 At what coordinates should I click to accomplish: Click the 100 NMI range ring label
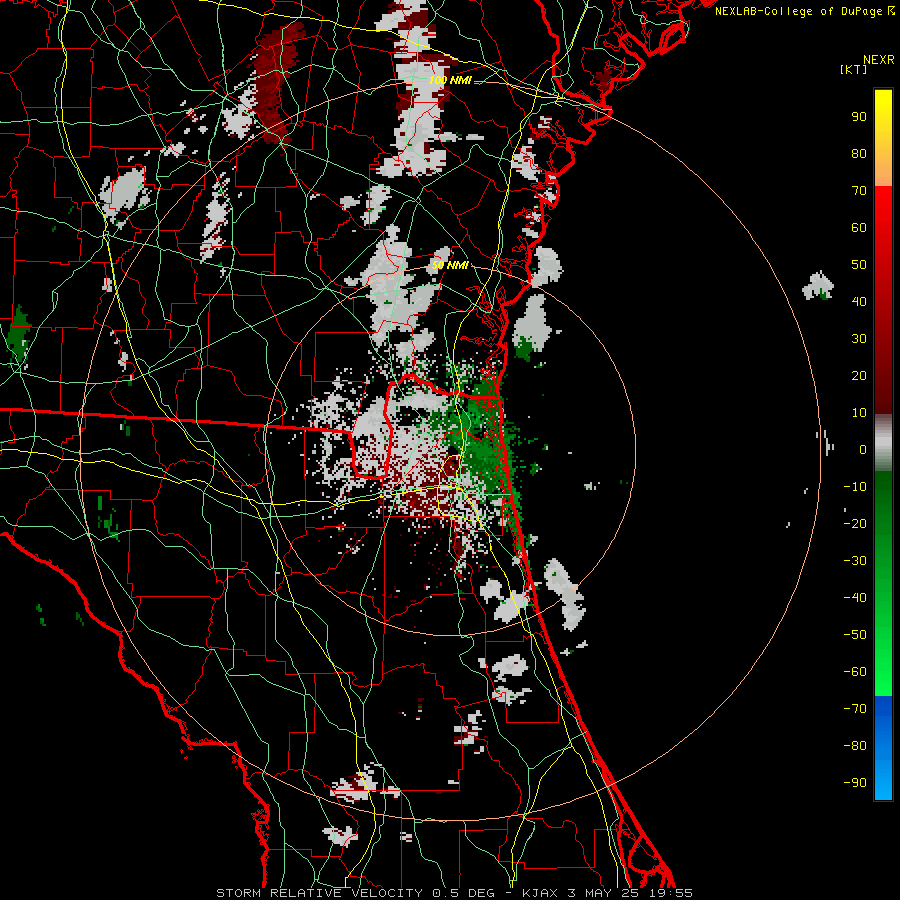pyautogui.click(x=450, y=80)
